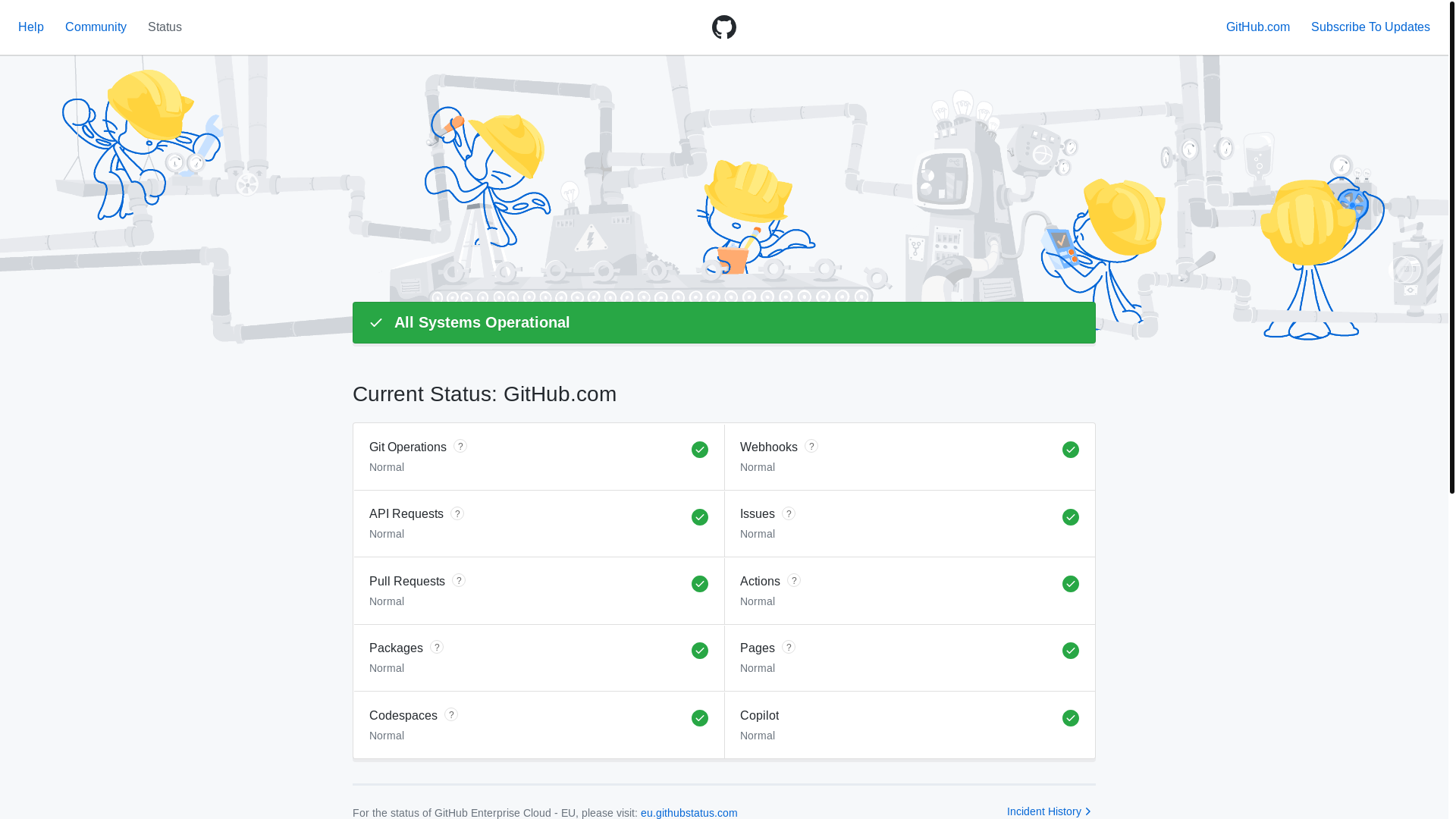Click Normal status under Git Operations
The image size is (1456, 819).
pyautogui.click(x=387, y=467)
